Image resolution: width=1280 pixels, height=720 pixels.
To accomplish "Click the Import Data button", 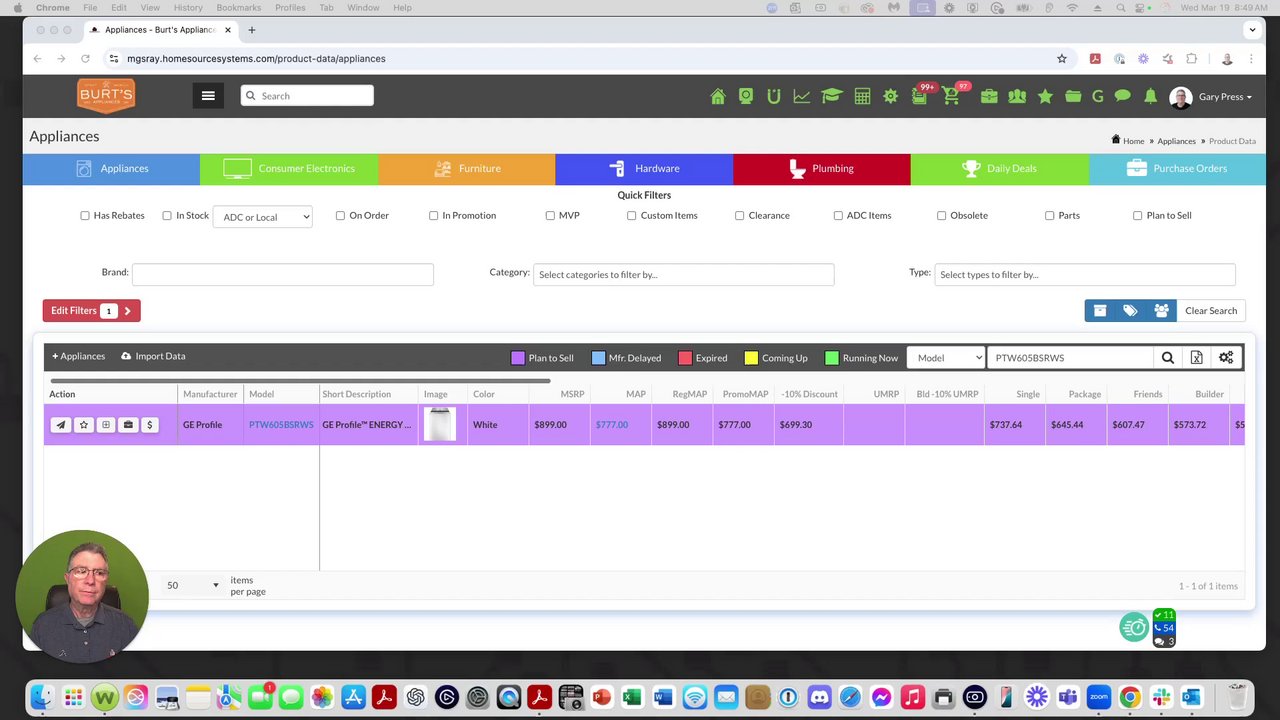I will 153,357.
